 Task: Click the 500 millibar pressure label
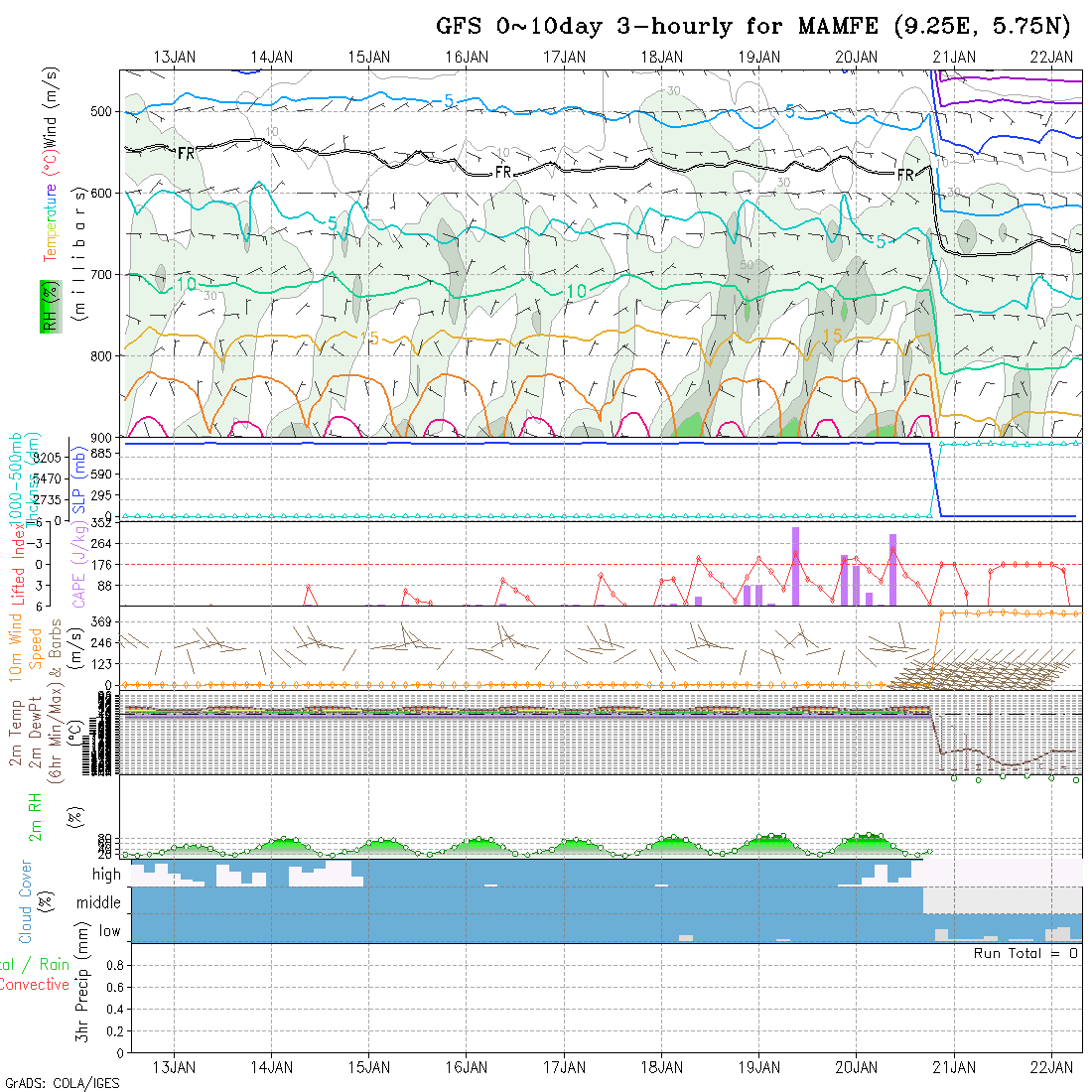click(101, 111)
